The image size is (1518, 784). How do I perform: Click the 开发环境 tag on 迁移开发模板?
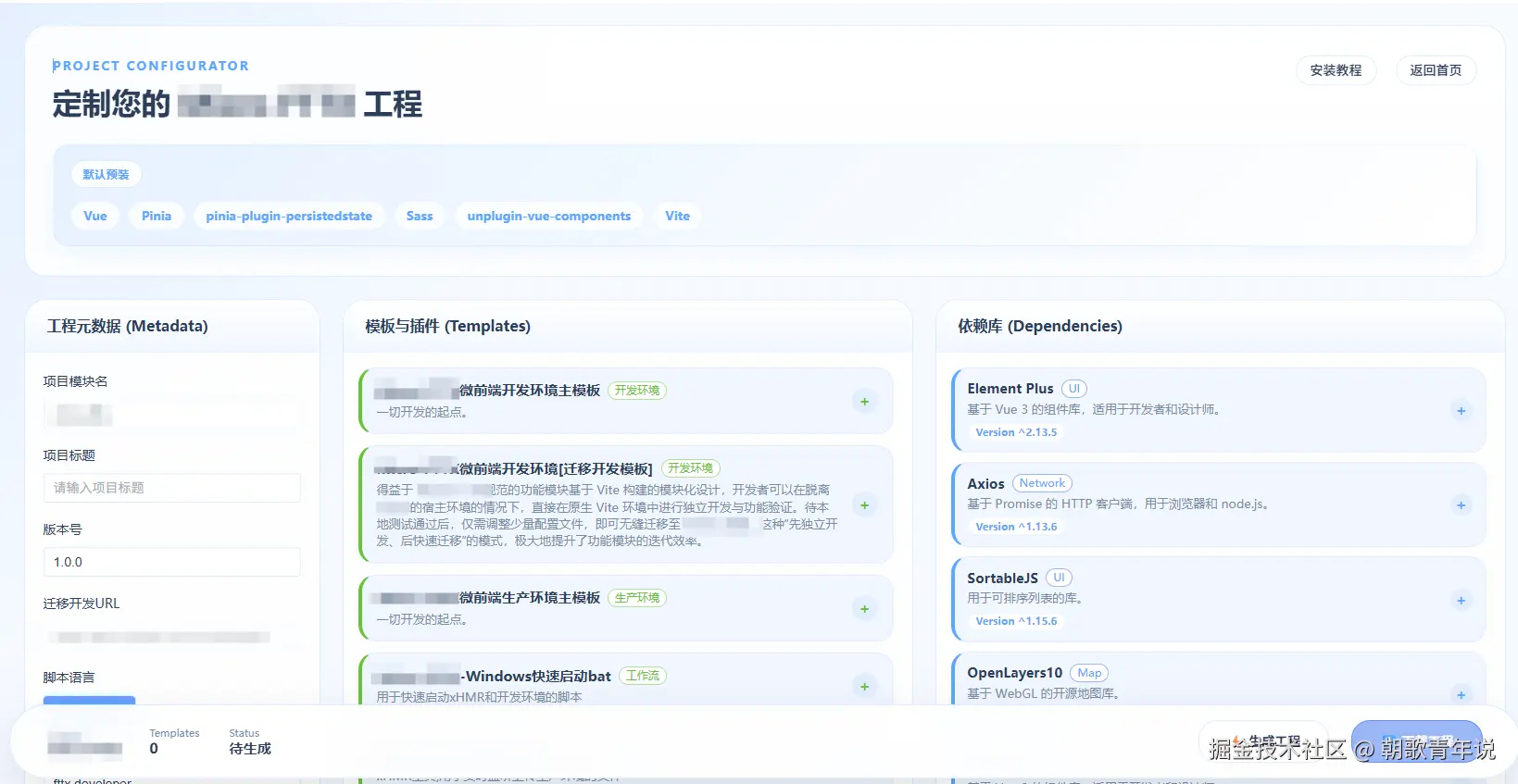(691, 468)
